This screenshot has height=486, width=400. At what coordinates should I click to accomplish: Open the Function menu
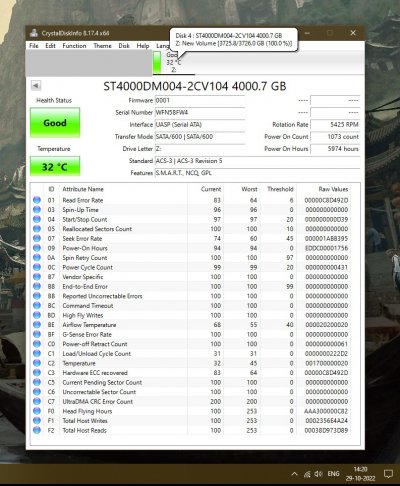(74, 46)
